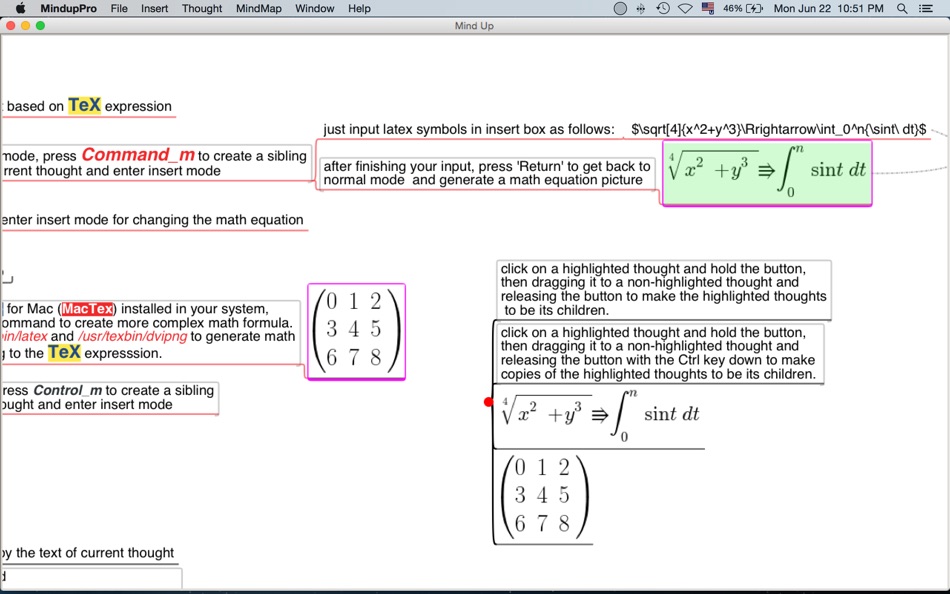Select thought mentioning Ctrl key down copies
The height and width of the screenshot is (594, 950).
click(659, 353)
